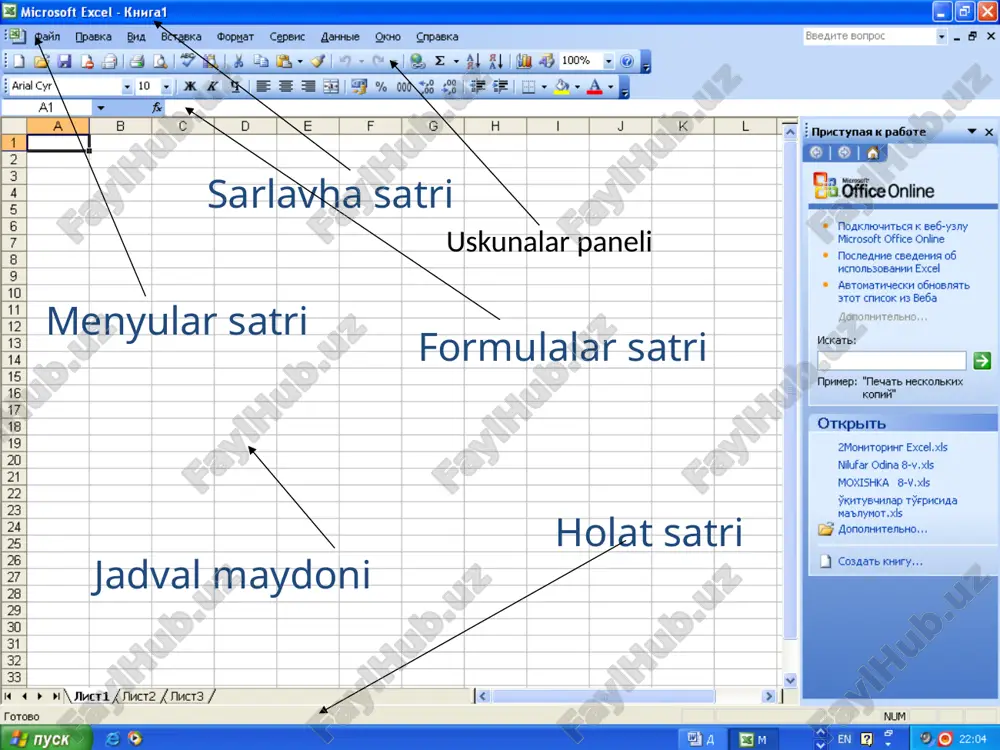Image resolution: width=1000 pixels, height=750 pixels.
Task: Click the AutoSum sigma icon
Action: 440,61
